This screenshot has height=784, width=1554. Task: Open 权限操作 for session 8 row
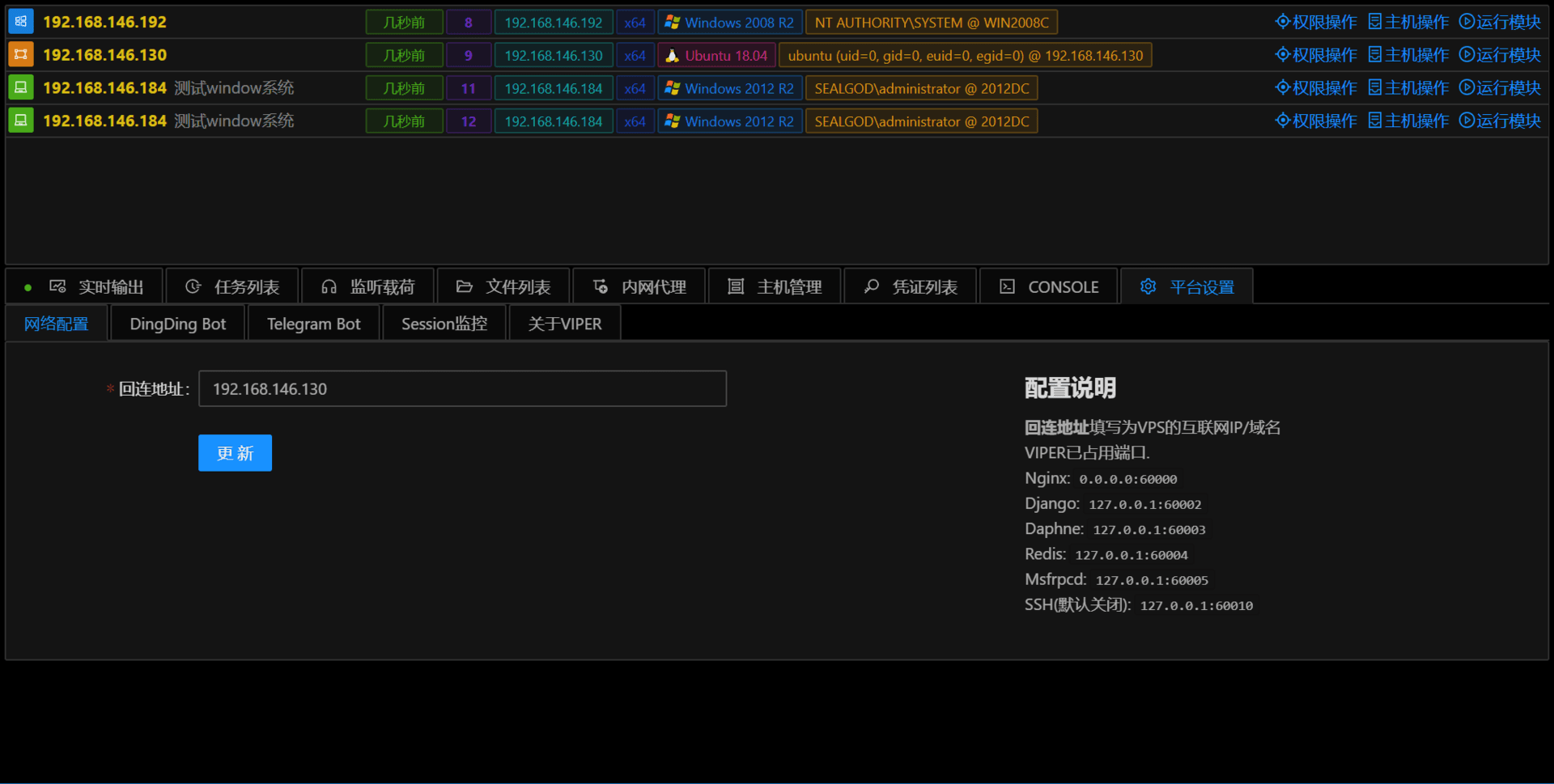pyautogui.click(x=1315, y=22)
